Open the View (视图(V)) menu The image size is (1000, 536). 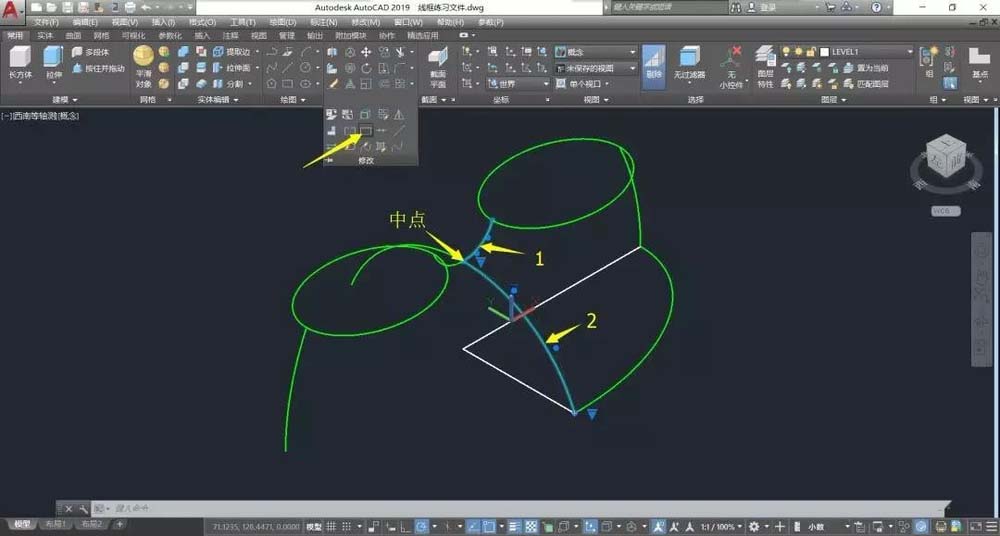[124, 22]
